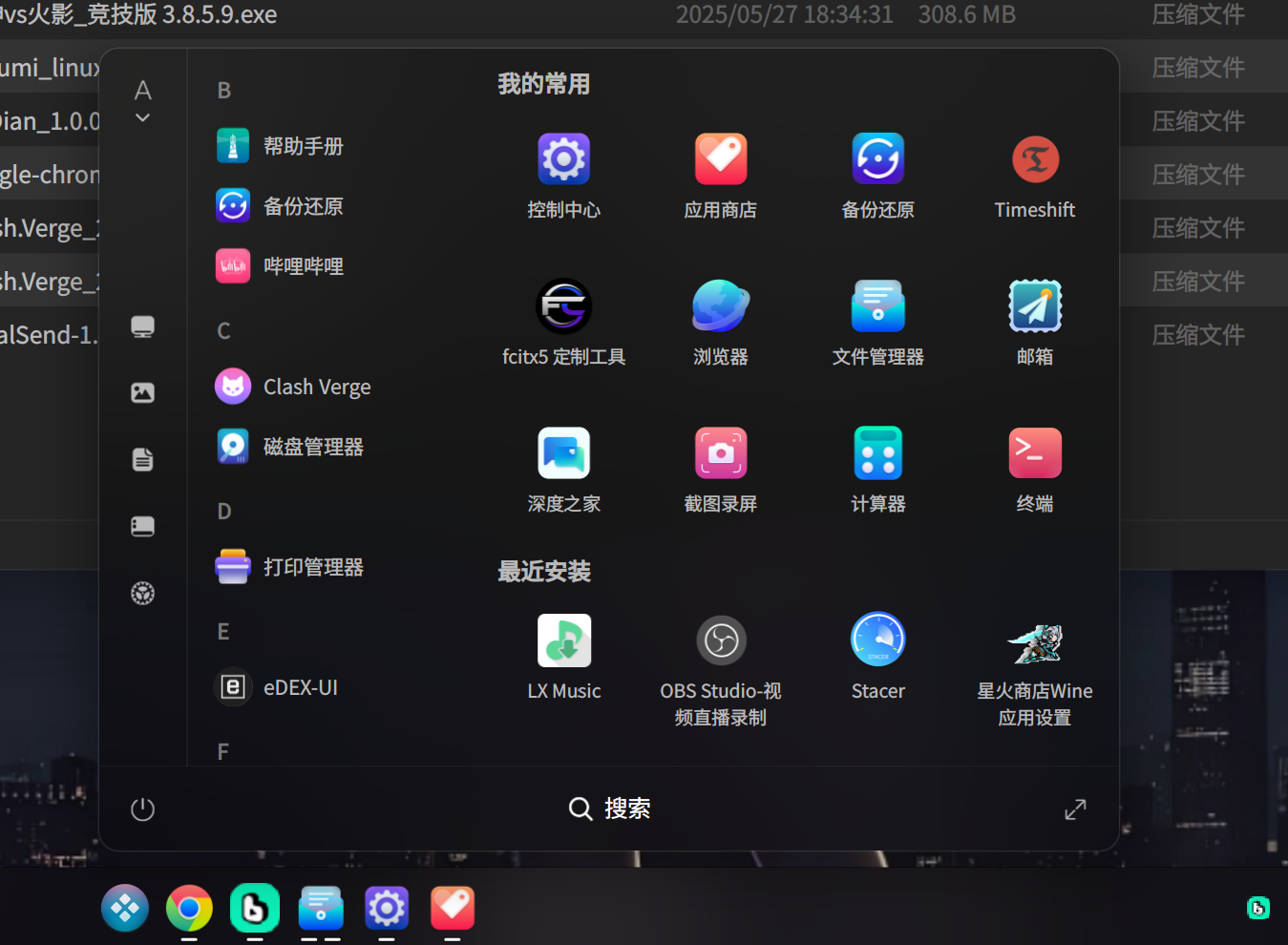This screenshot has width=1288, height=945.
Task: Launch the 计算器 calculator
Action: (x=877, y=471)
